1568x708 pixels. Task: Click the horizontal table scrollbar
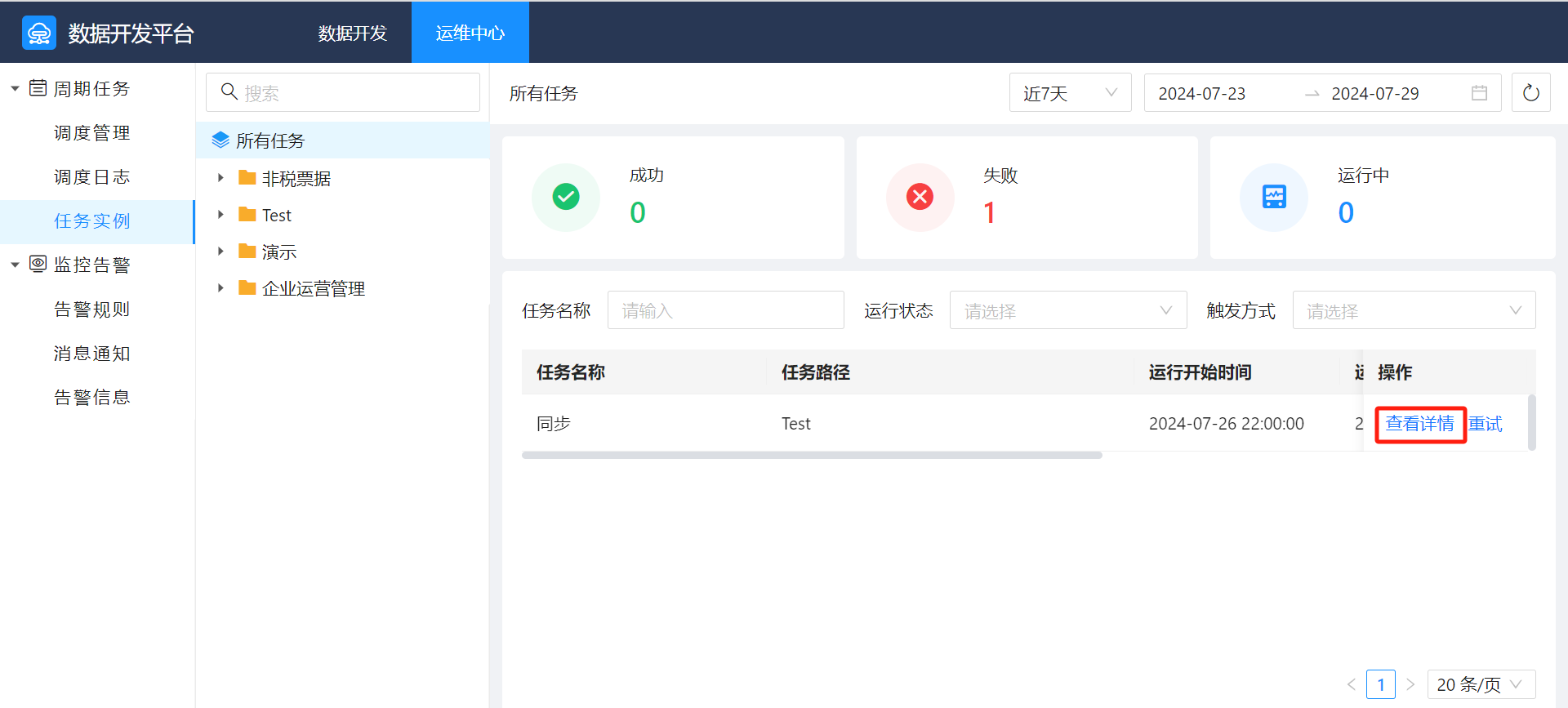[812, 456]
